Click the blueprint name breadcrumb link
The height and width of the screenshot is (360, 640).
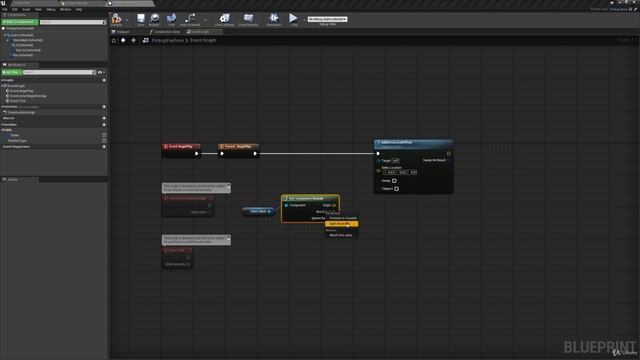point(167,40)
